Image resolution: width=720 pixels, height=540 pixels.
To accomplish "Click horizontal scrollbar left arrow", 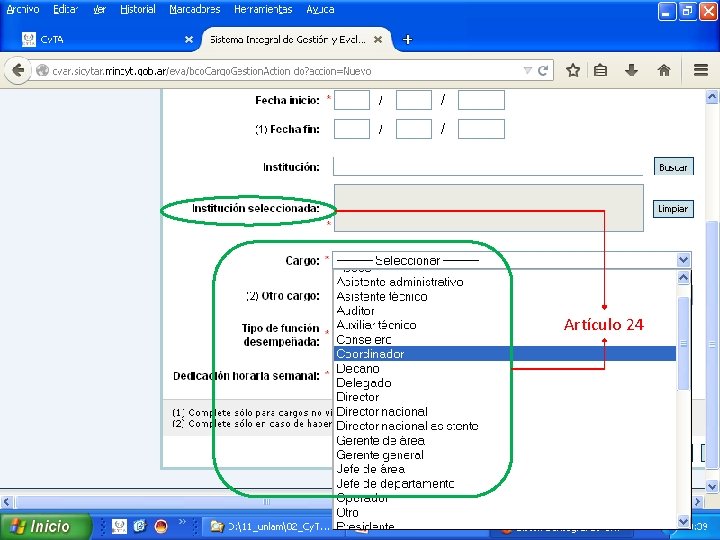I will click(x=6, y=502).
